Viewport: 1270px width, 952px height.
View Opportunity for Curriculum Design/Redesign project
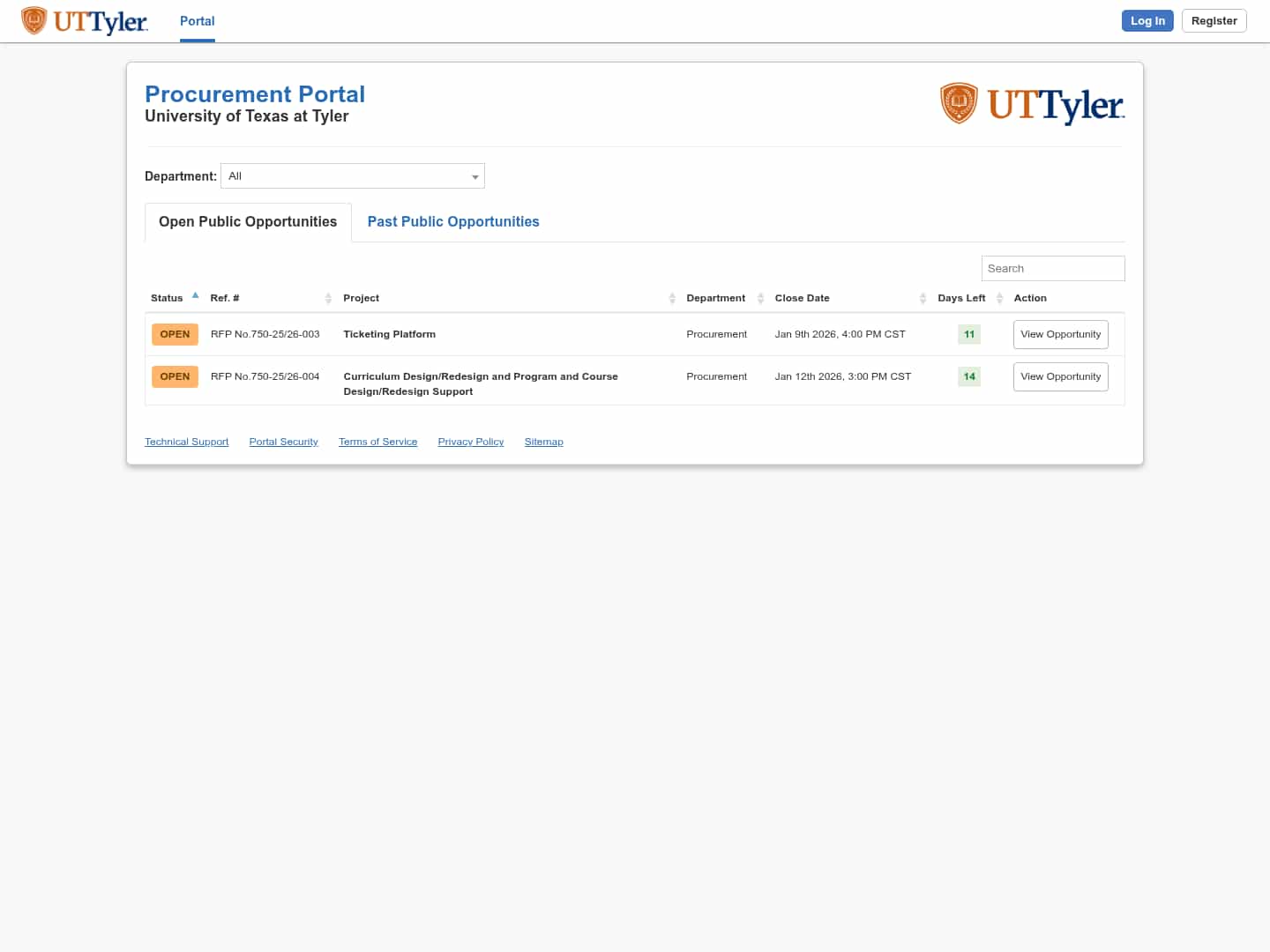(x=1060, y=377)
